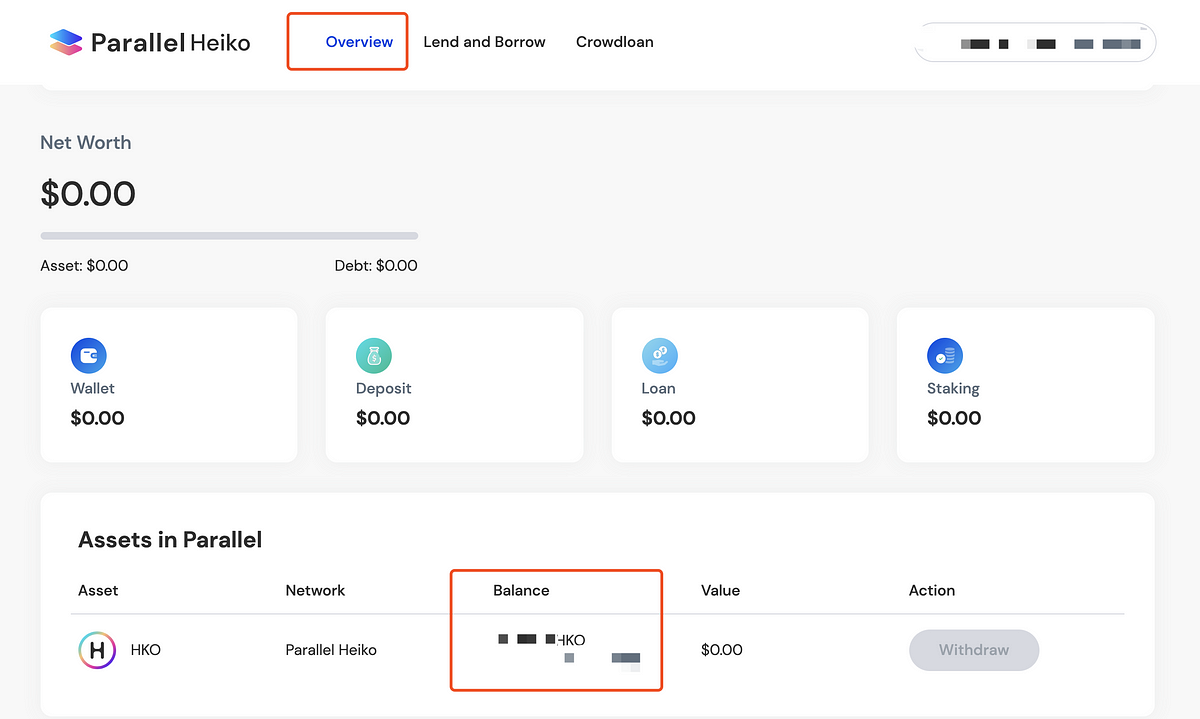Select the Net Worth $0.00 amount
Image resolution: width=1200 pixels, height=719 pixels.
pos(88,193)
